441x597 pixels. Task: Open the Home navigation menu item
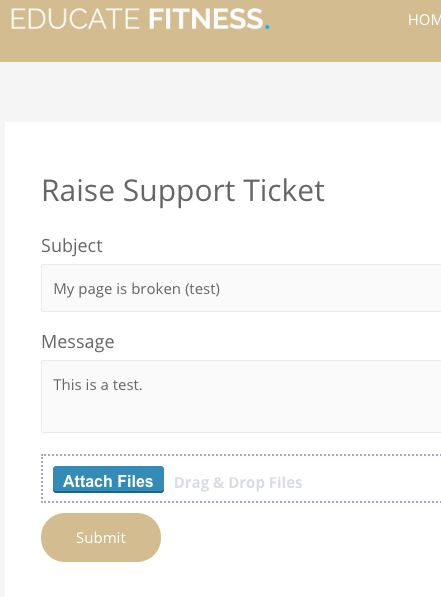(424, 20)
